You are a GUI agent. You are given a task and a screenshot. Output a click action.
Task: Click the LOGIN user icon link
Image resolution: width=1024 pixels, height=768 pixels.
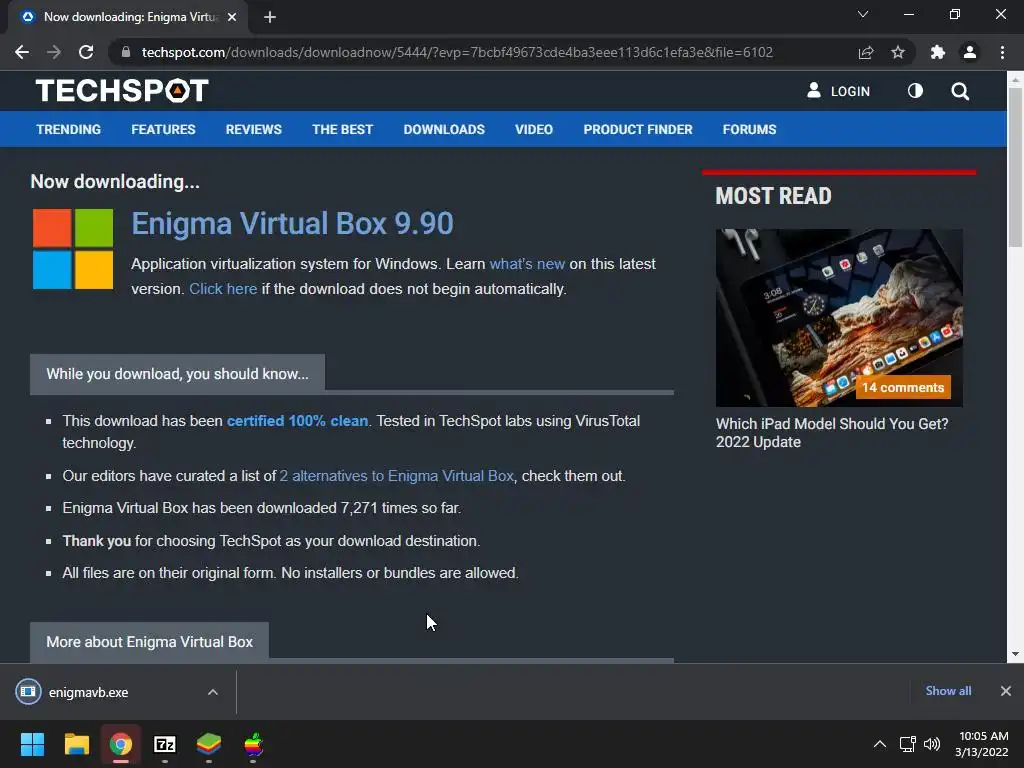click(839, 91)
